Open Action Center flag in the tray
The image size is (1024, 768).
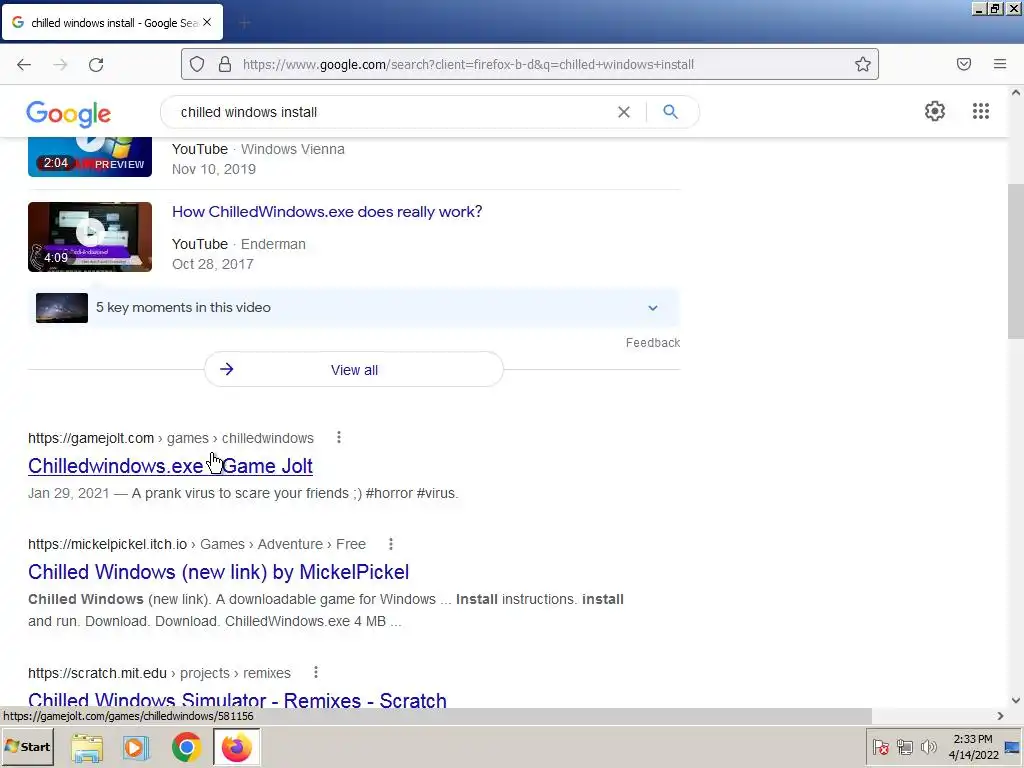(x=880, y=747)
